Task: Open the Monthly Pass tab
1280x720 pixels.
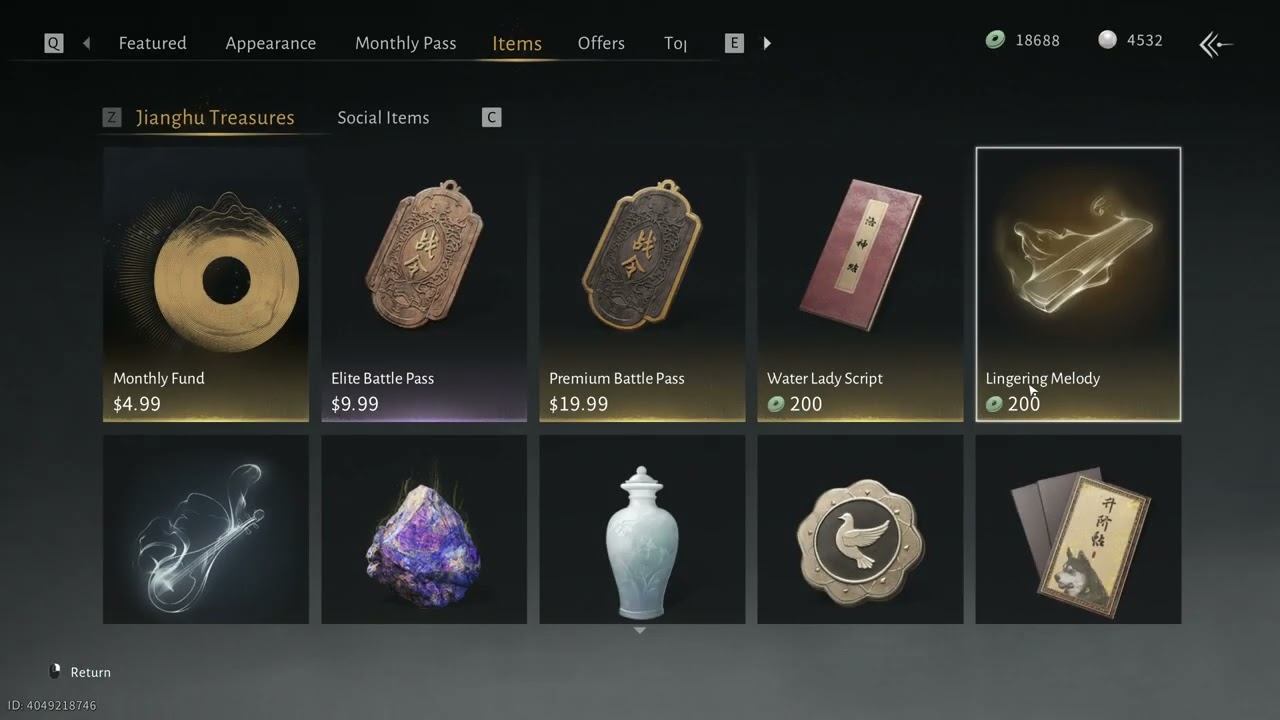Action: tap(405, 43)
